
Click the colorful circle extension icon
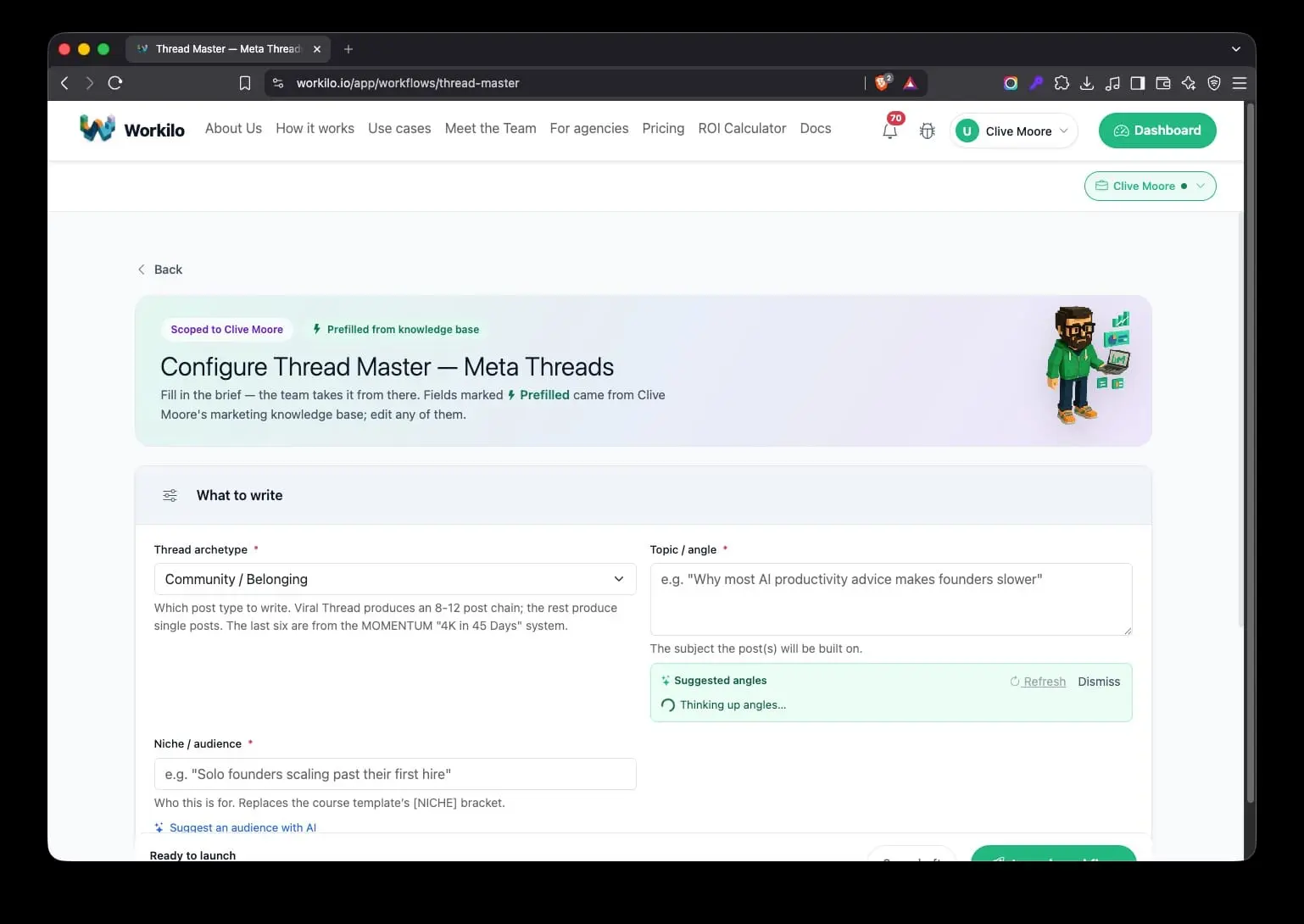pos(1011,83)
